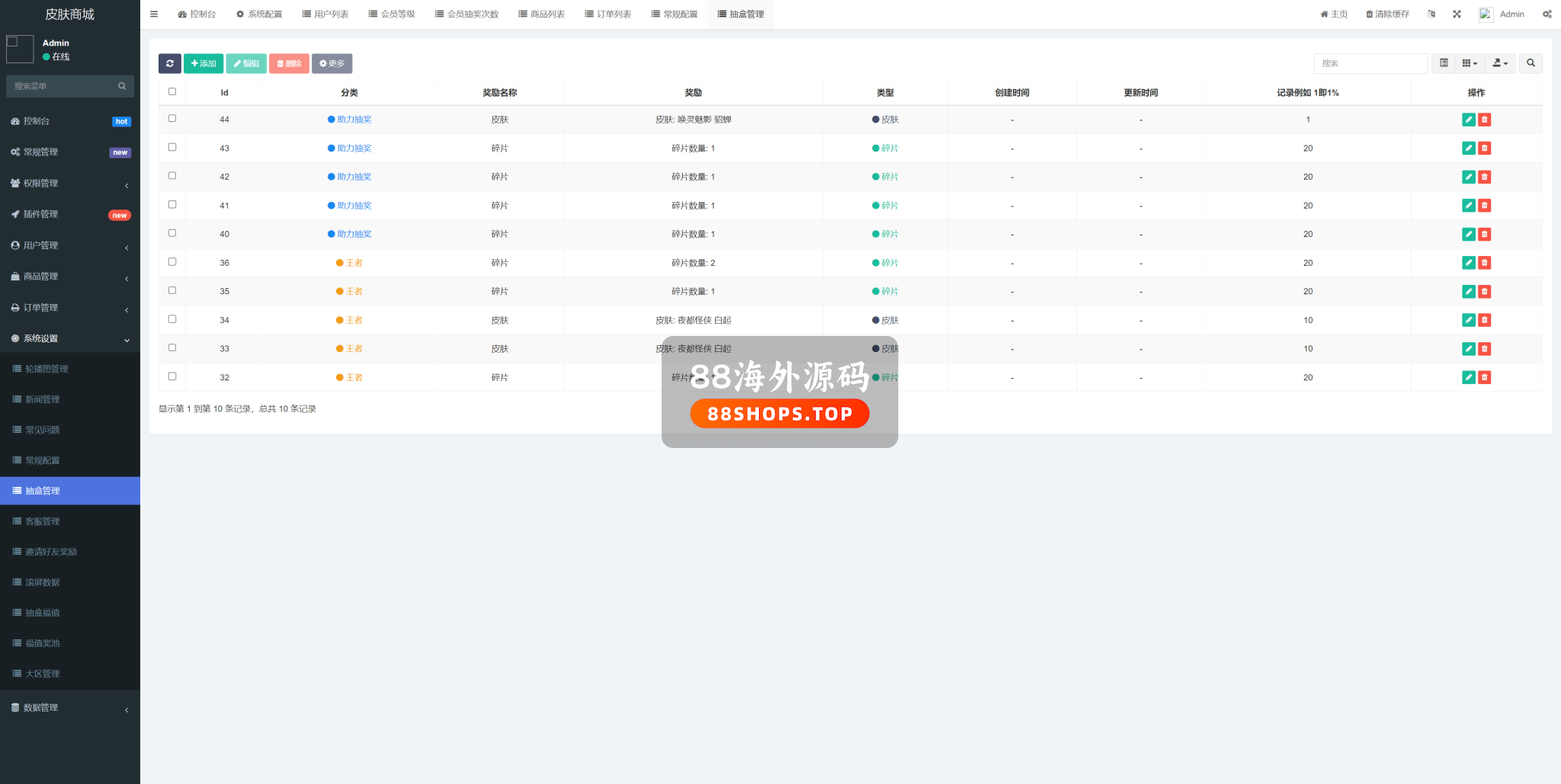Open the settings gears icon at top right
Image resolution: width=1561 pixels, height=784 pixels.
1547,14
